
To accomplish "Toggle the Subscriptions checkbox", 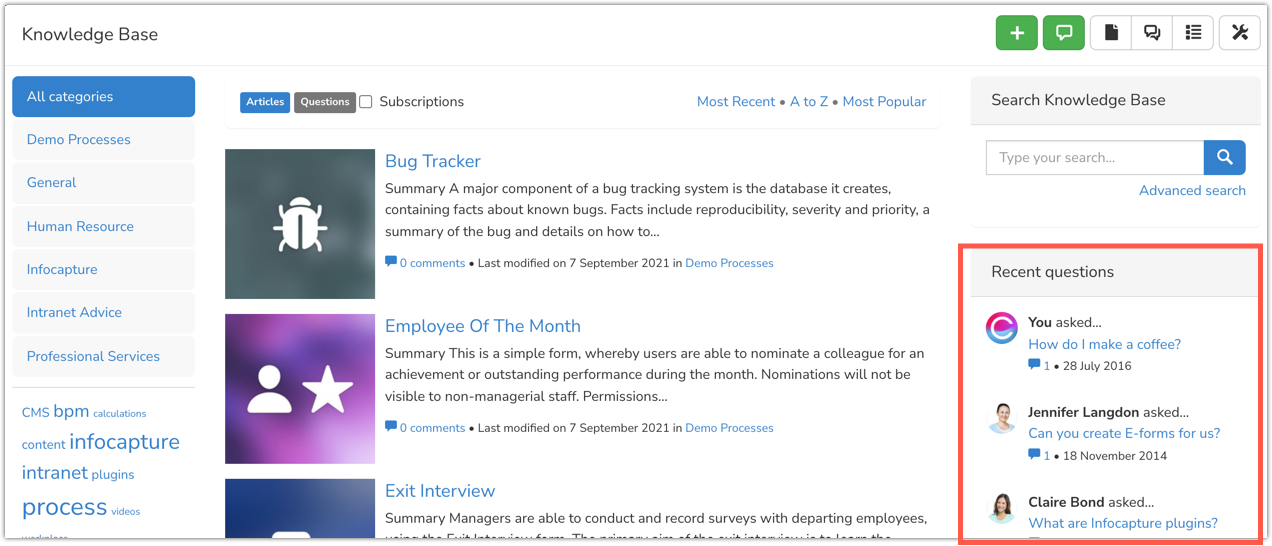I will coord(366,102).
